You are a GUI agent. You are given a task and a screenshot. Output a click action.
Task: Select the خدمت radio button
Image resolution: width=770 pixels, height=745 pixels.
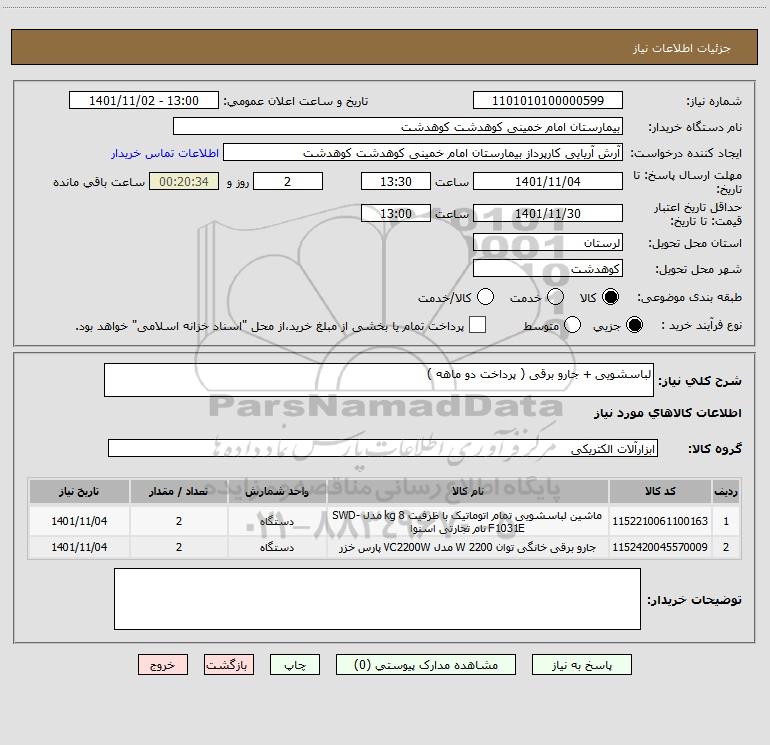[x=555, y=297]
